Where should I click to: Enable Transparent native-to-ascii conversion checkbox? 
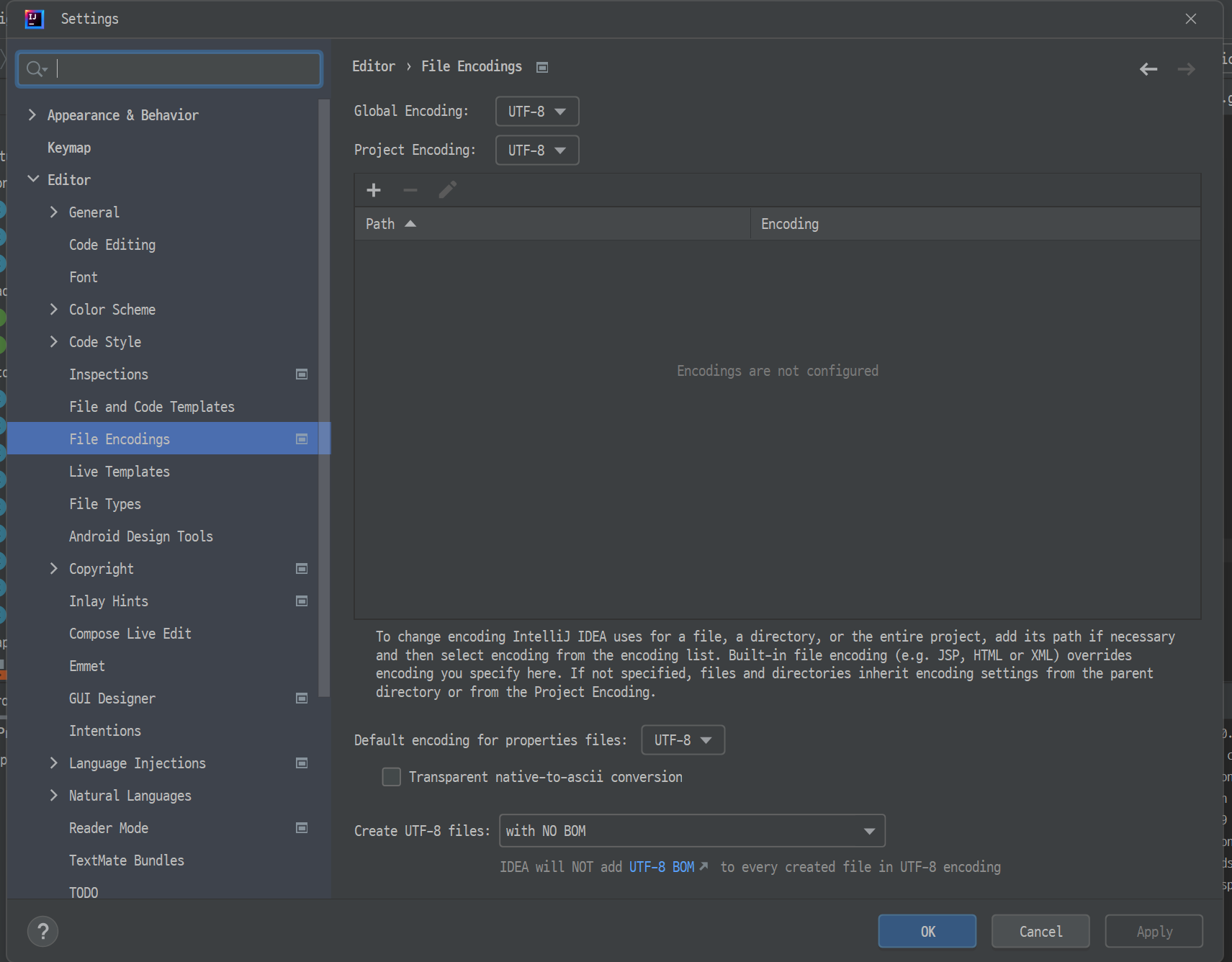pyautogui.click(x=391, y=777)
